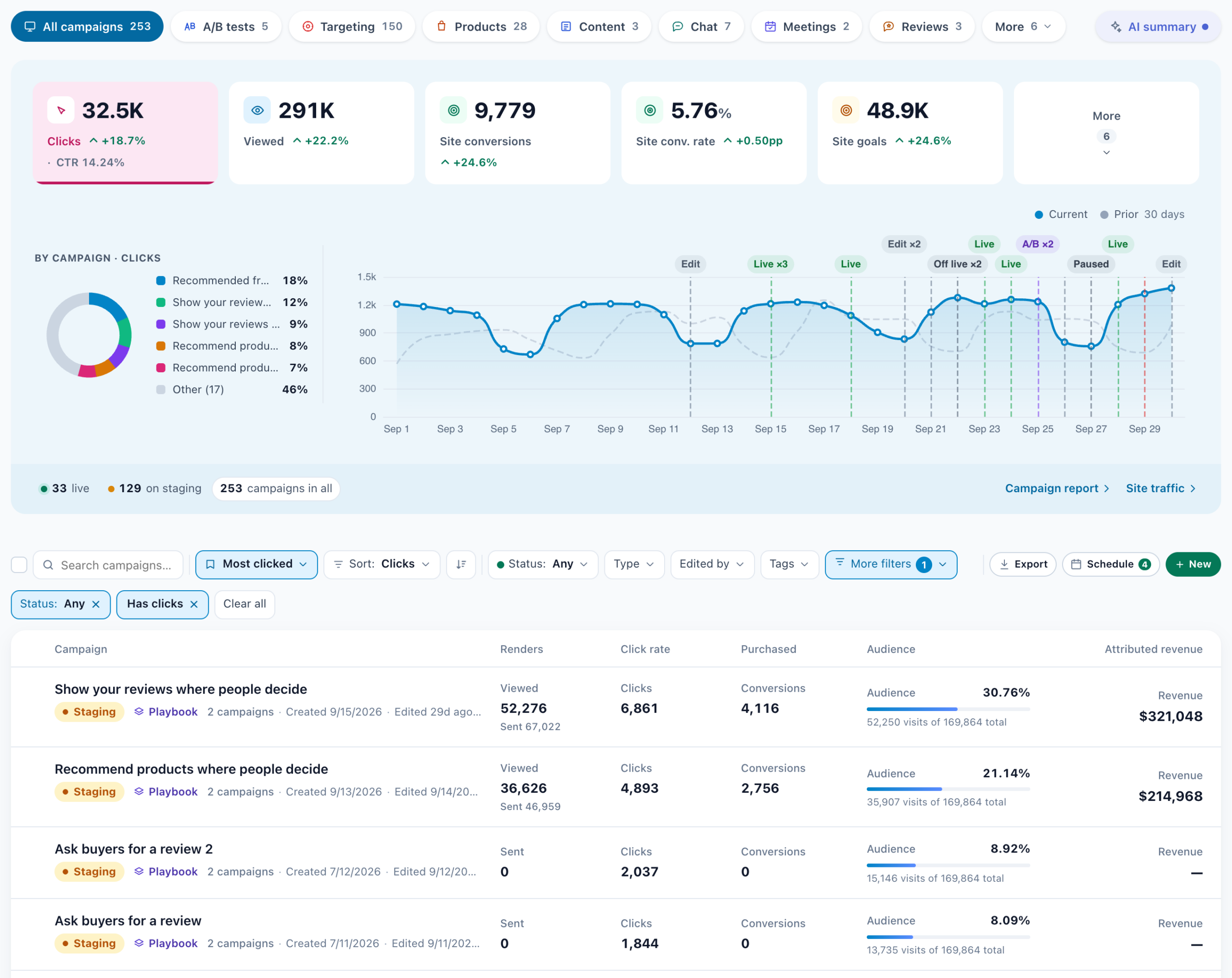Switch to the Targeting tab
This screenshot has width=1232, height=978.
tap(352, 26)
